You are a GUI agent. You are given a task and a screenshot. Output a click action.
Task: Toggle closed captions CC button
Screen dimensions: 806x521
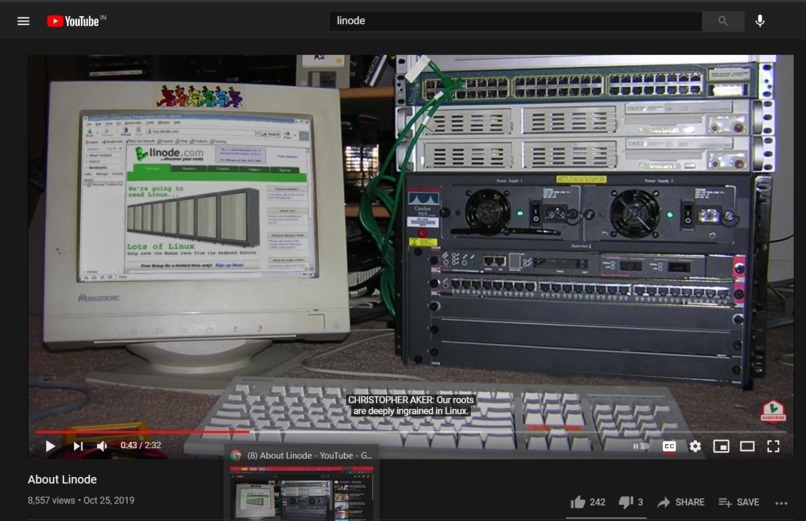(x=669, y=446)
